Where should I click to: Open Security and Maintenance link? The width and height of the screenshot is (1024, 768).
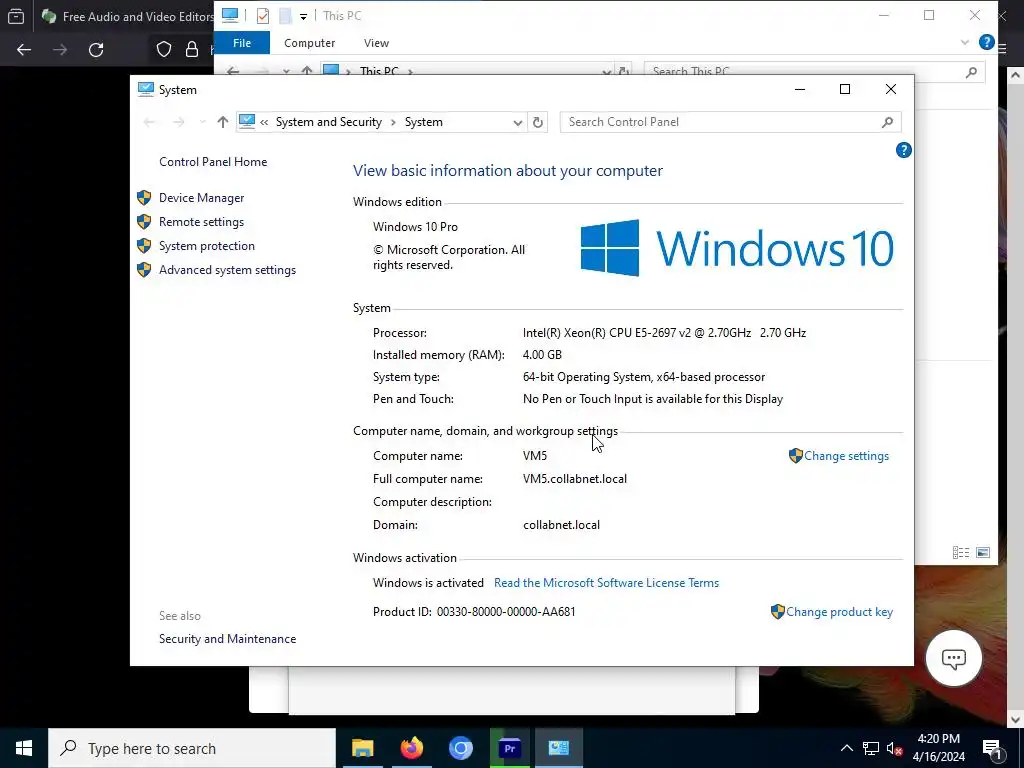(x=227, y=639)
